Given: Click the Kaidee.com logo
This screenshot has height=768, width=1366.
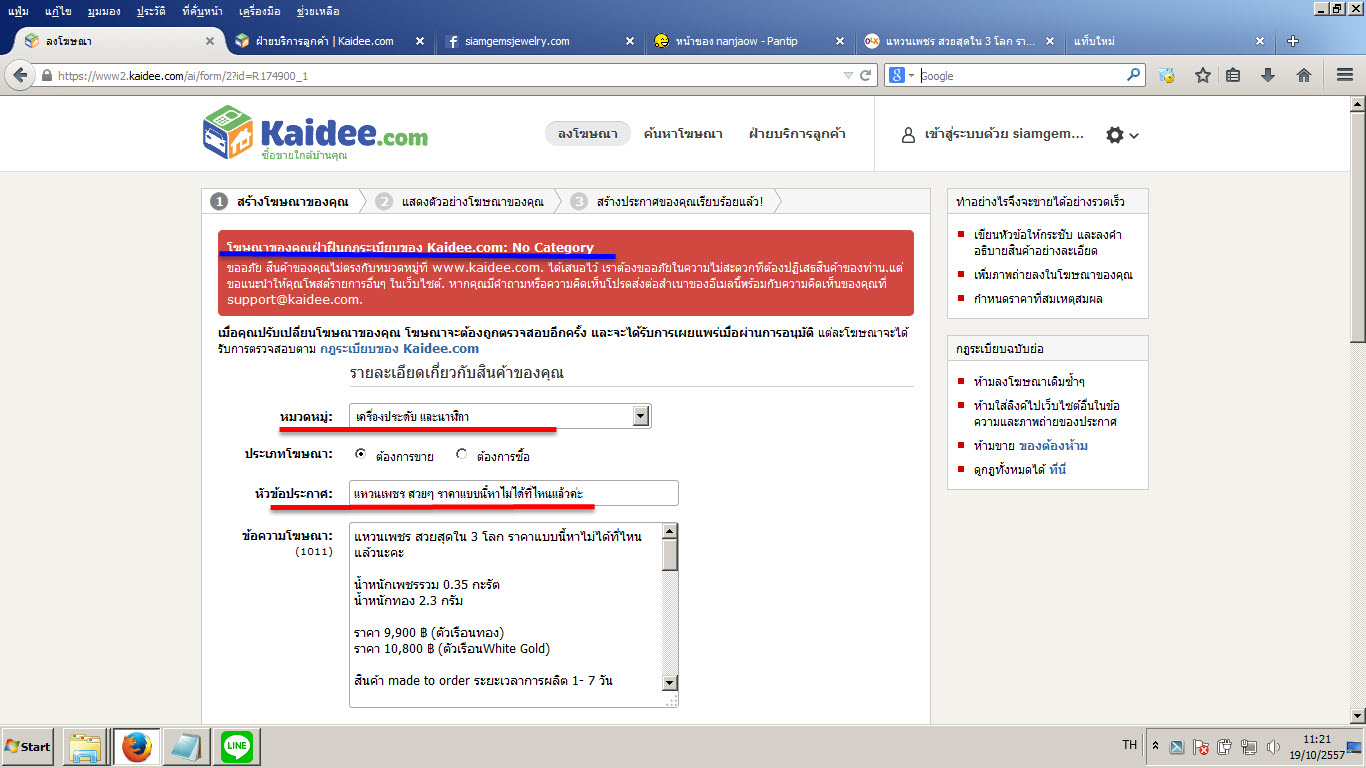Looking at the screenshot, I should click(x=315, y=133).
